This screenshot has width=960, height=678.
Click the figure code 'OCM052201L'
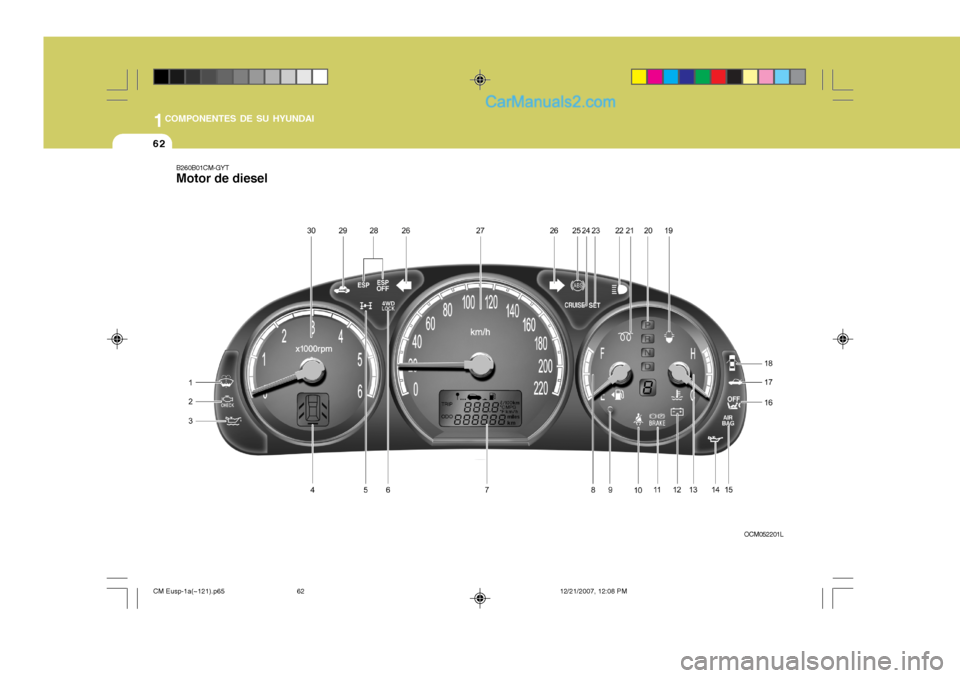763,534
